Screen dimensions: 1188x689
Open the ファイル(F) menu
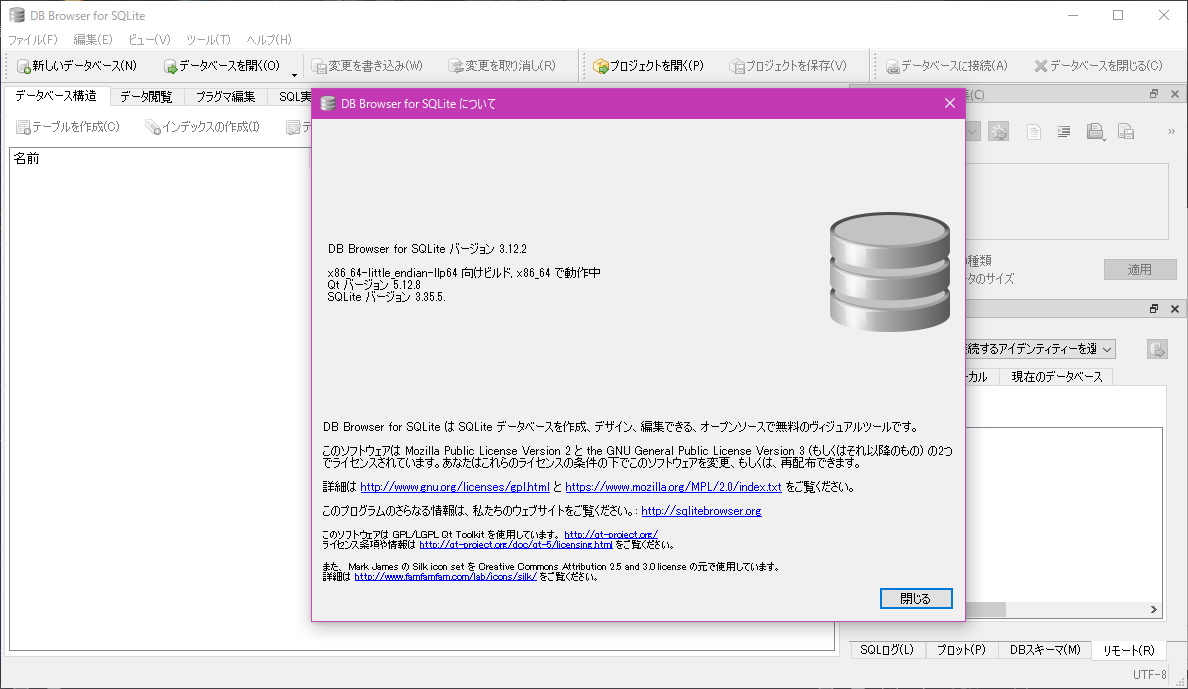coord(33,39)
